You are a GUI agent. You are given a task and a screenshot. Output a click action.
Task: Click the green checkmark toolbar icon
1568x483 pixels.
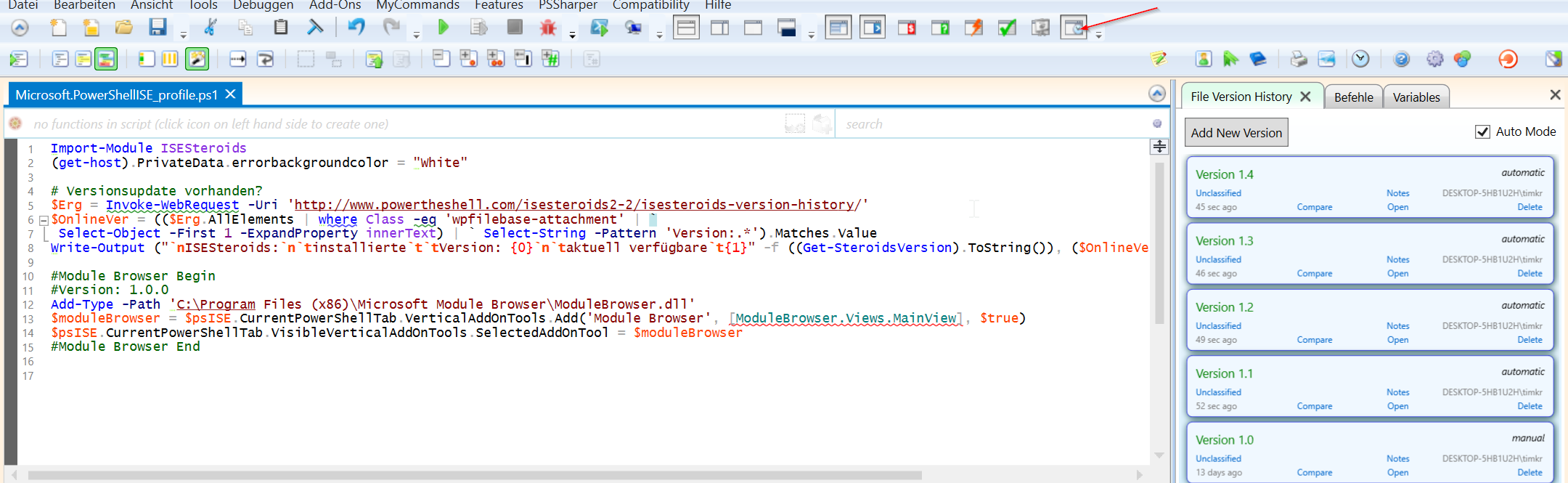pyautogui.click(x=1007, y=28)
